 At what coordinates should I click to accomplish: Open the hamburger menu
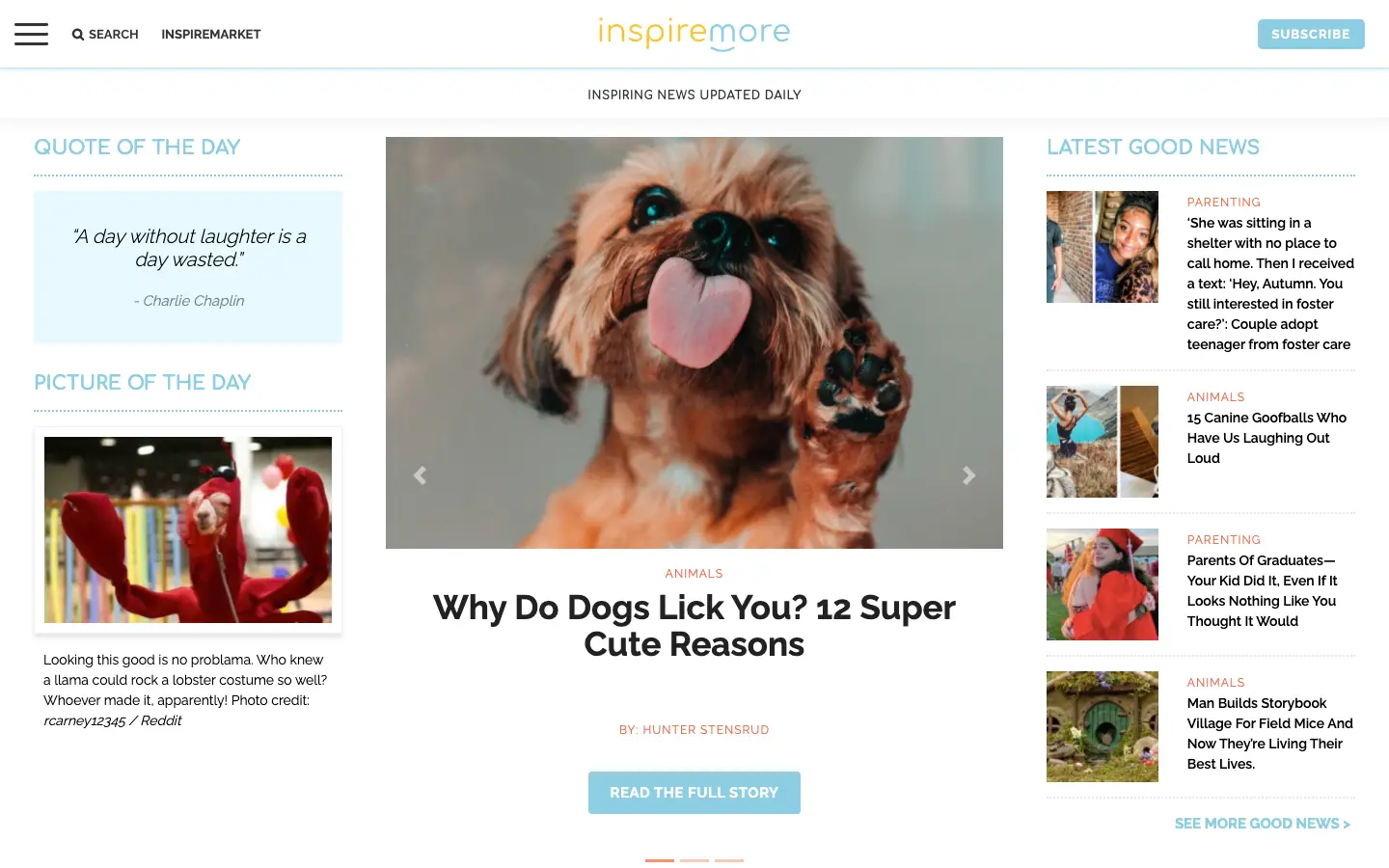(x=31, y=34)
